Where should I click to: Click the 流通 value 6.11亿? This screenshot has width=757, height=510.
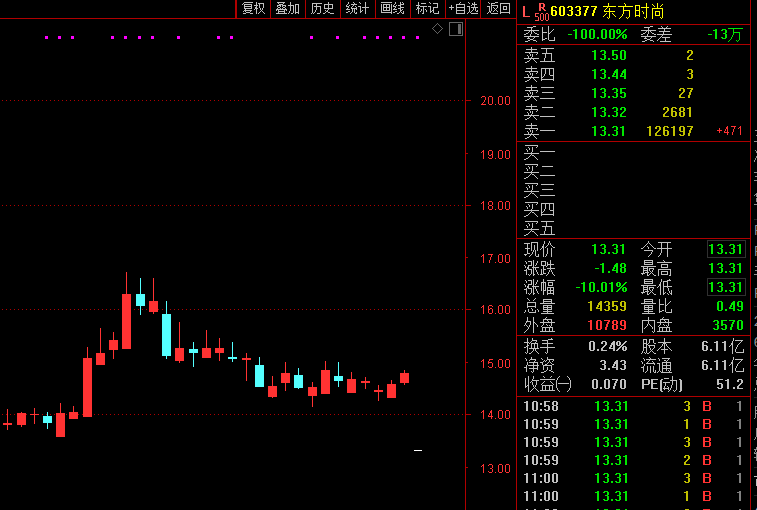(x=723, y=366)
